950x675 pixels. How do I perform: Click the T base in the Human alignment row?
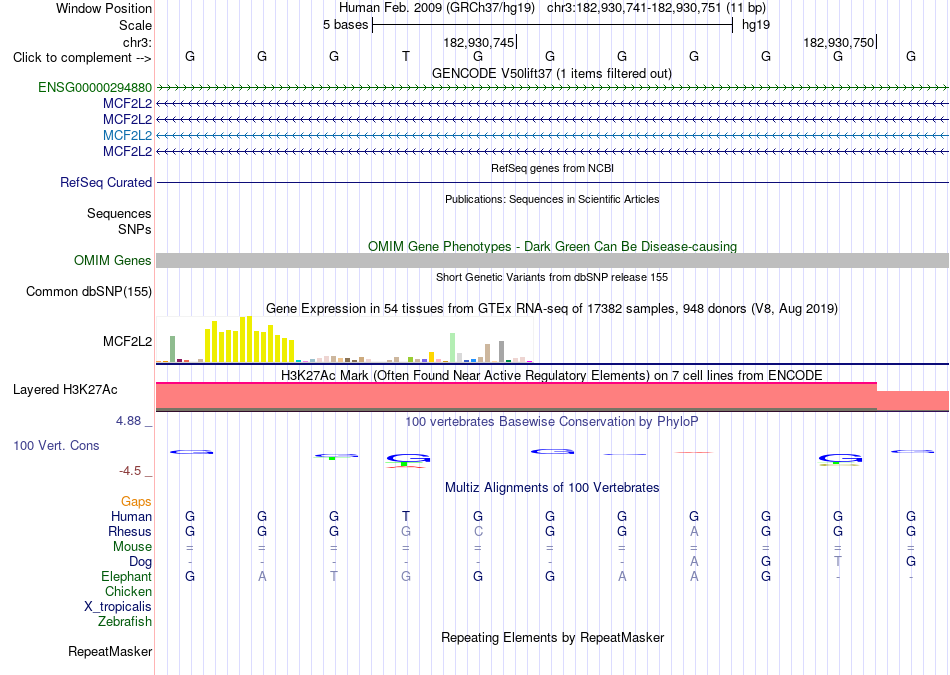click(406, 516)
